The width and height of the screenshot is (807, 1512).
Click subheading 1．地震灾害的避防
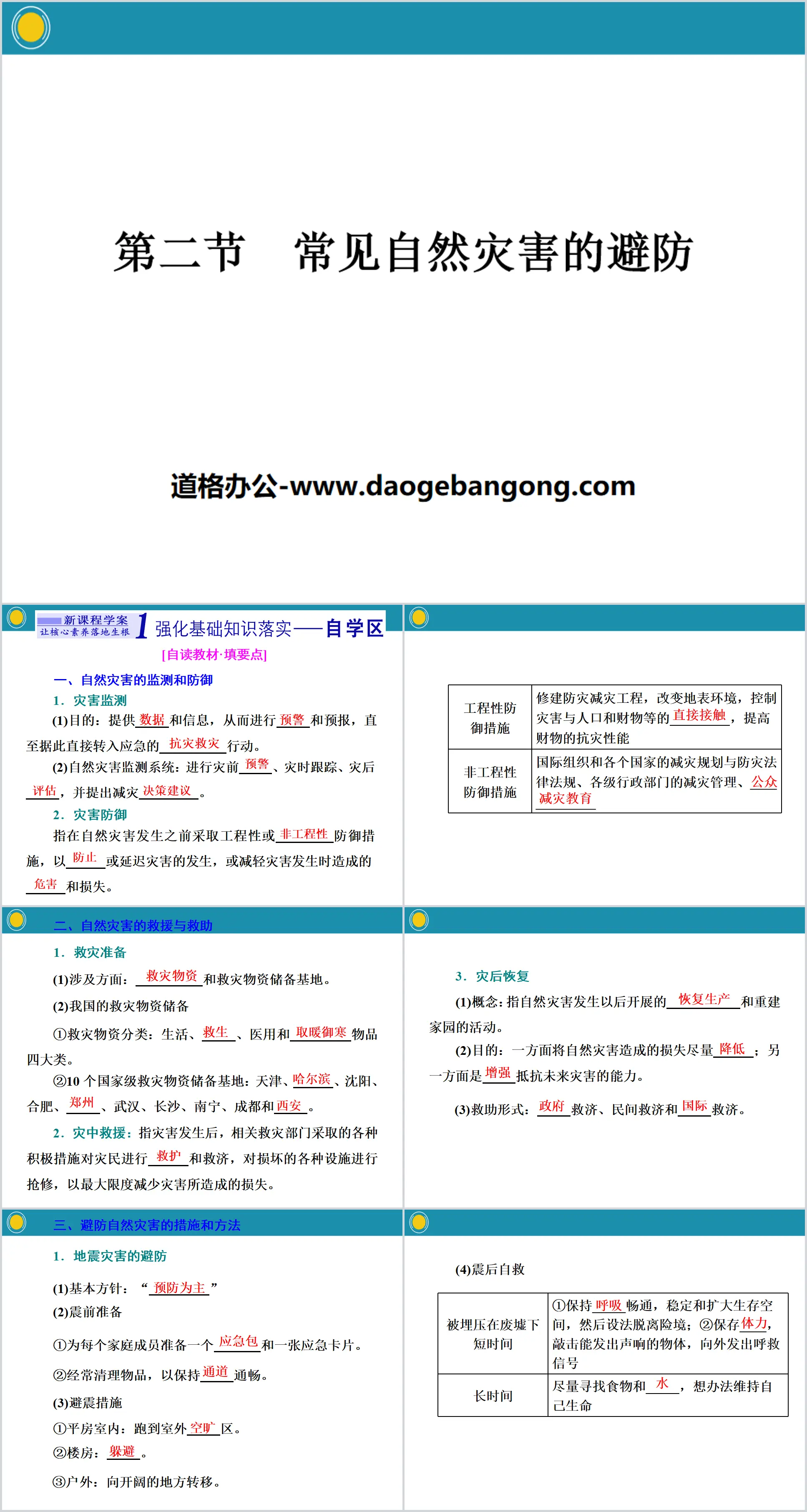click(110, 1257)
